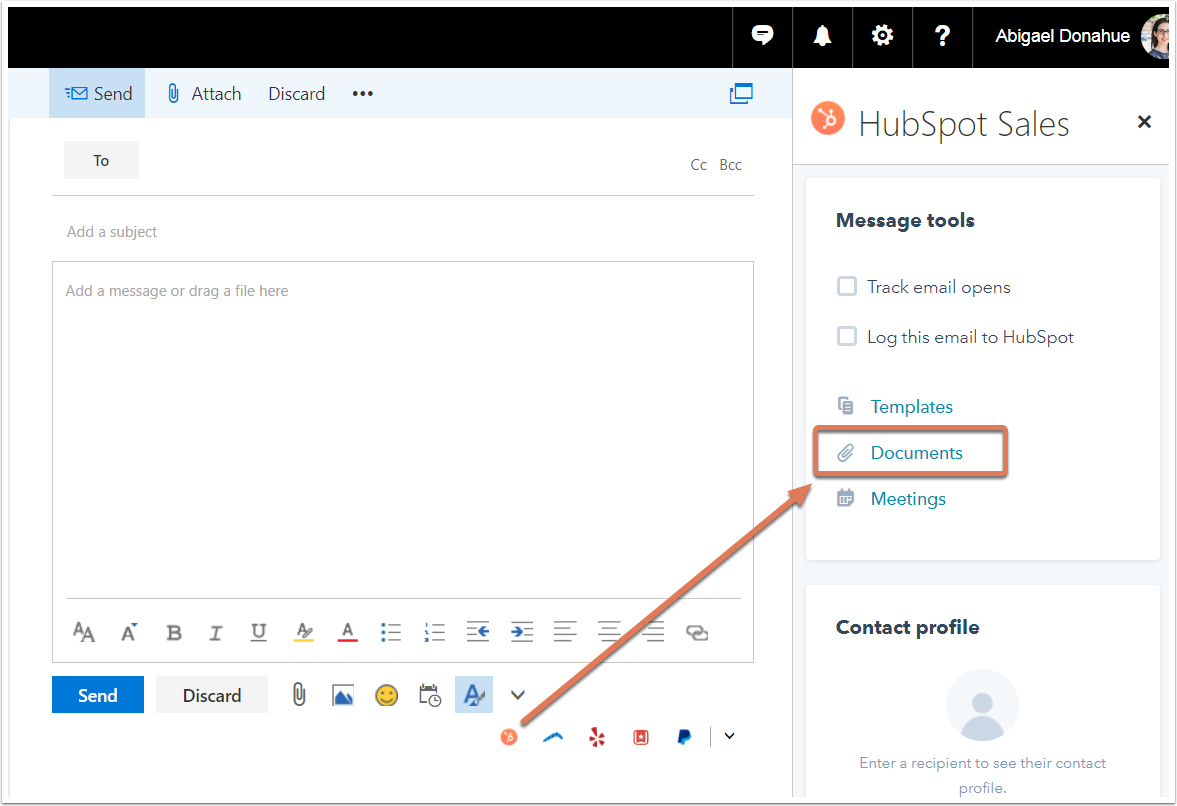Viewport: 1177px width, 806px height.
Task: Open the chat messages icon in header
Action: click(762, 35)
